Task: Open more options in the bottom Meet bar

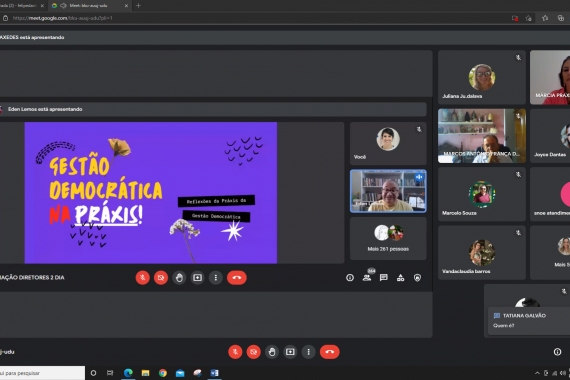Action: (x=308, y=352)
